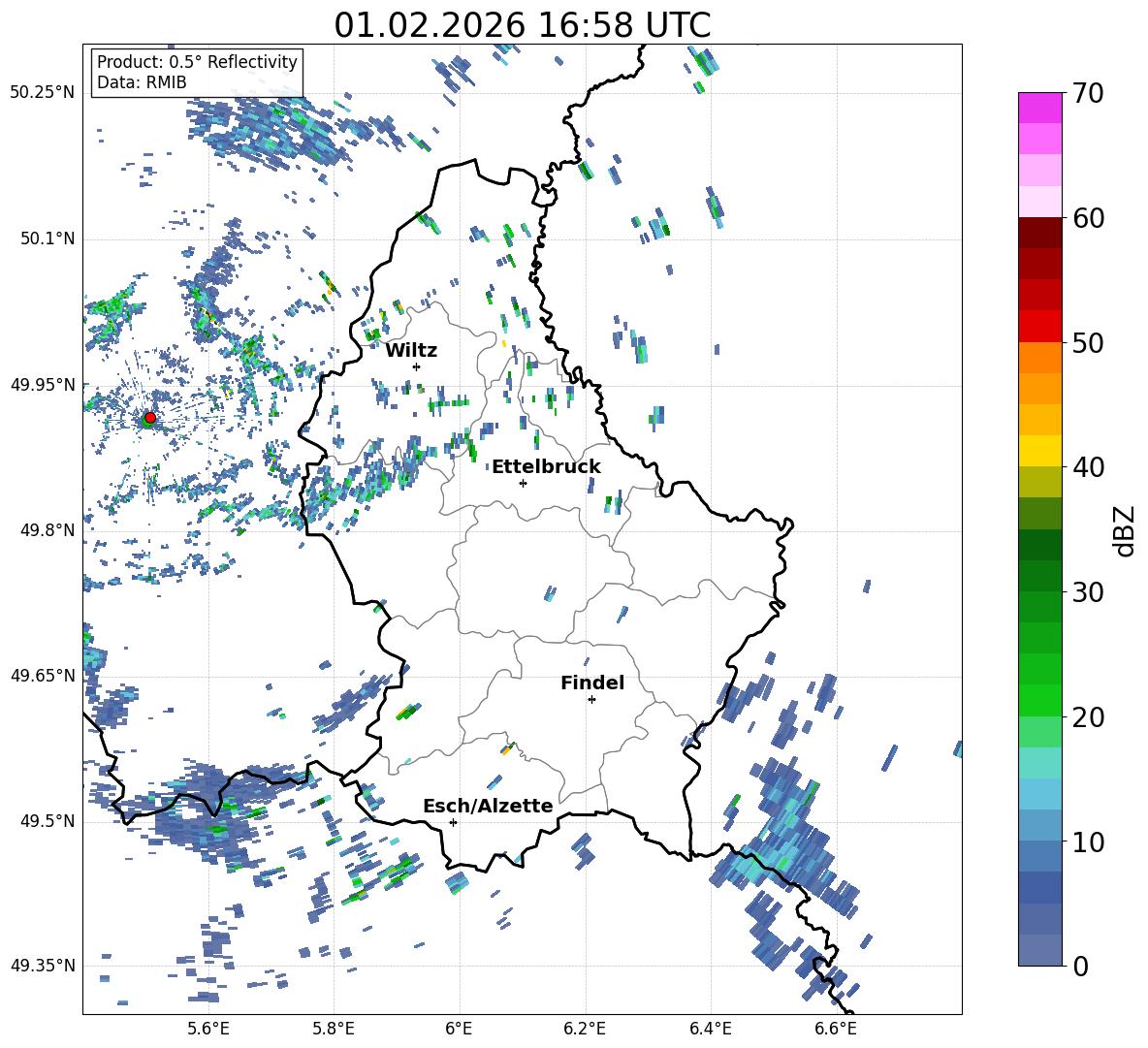Viewport: 1148px width, 1048px height.
Task: Pick the yellow swatch above the 40 tick
Action: click(x=1040, y=451)
